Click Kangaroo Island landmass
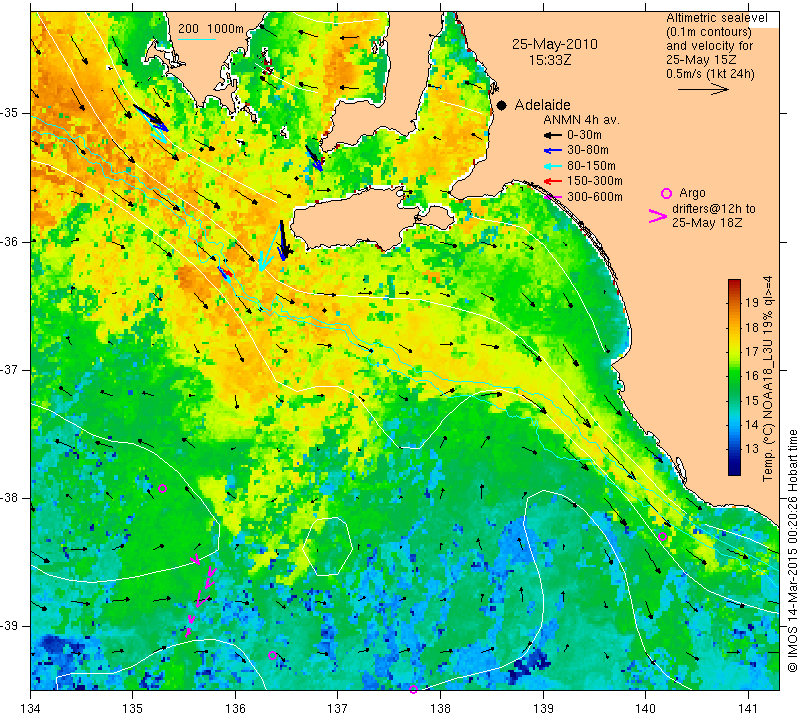Screen dimensions: 800x720 [355, 217]
